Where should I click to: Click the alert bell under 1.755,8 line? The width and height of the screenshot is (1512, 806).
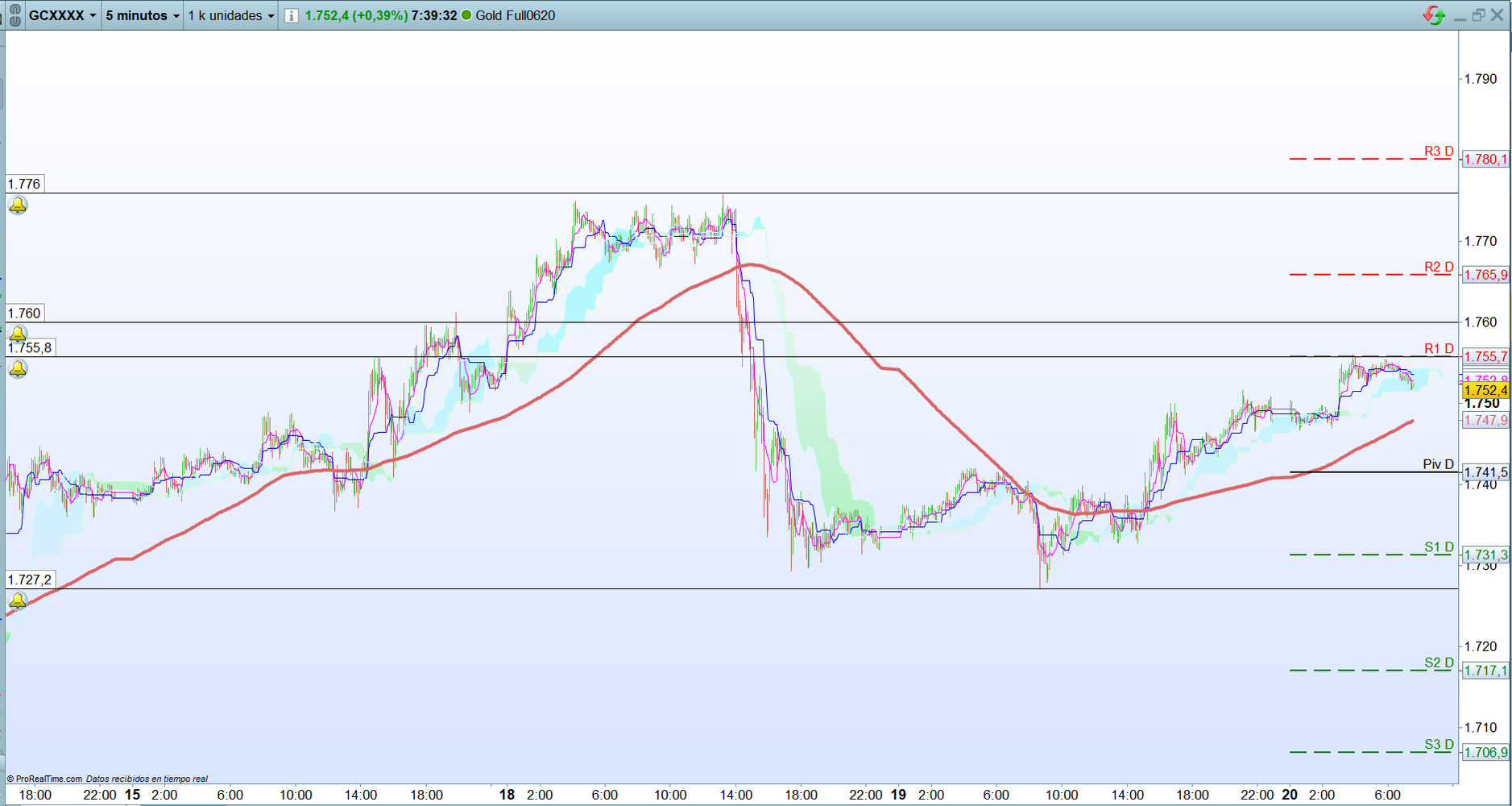pos(18,369)
